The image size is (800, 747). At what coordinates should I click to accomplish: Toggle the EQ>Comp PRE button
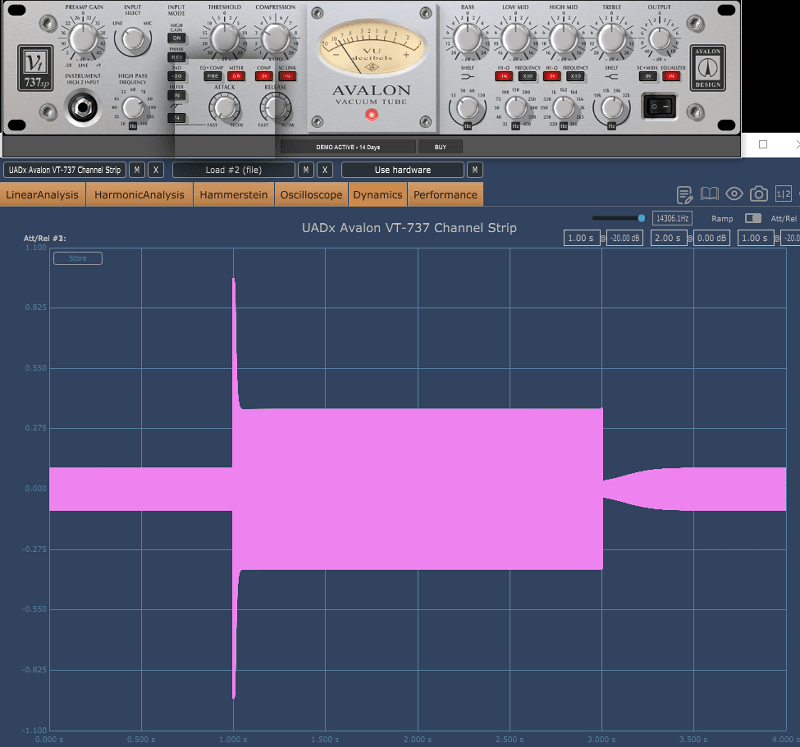(x=213, y=77)
